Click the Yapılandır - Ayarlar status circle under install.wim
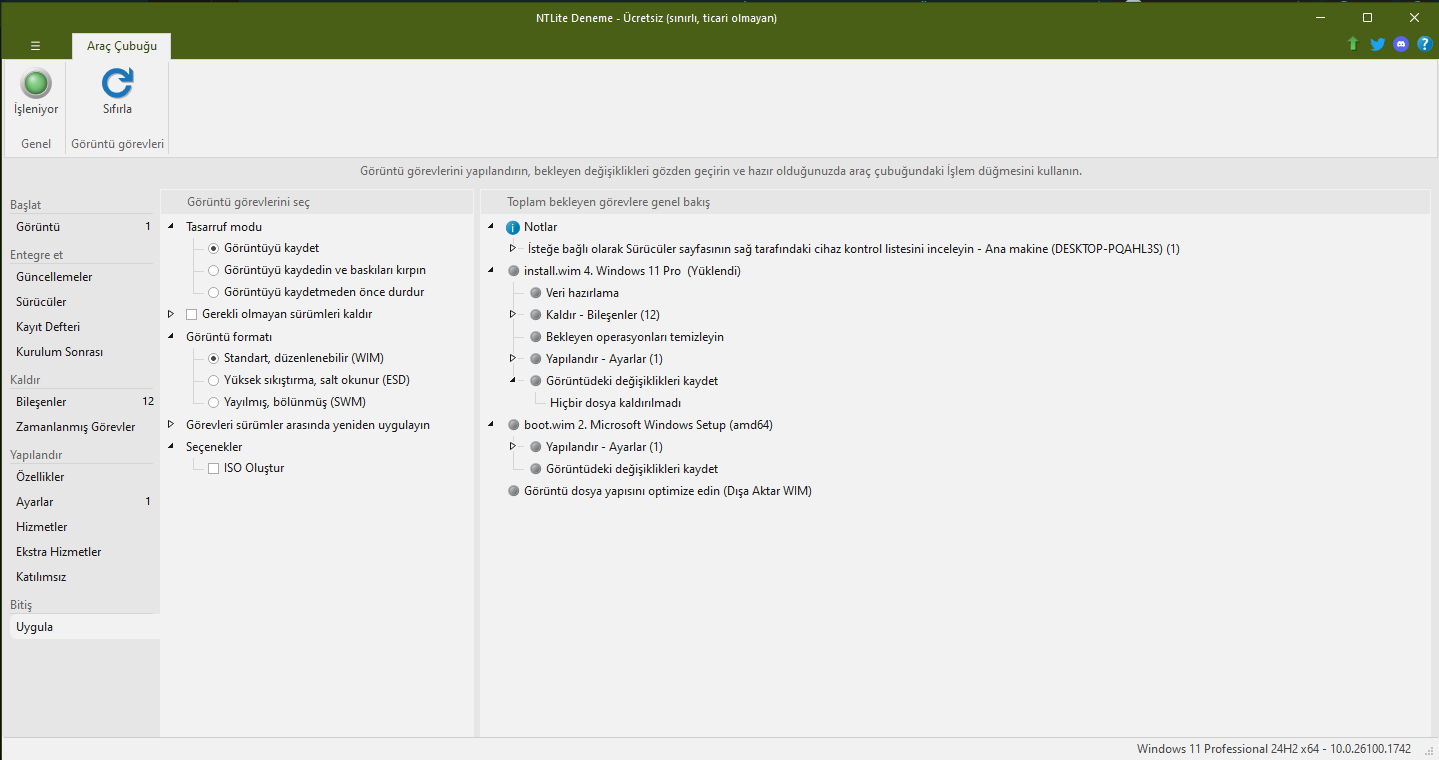1439x760 pixels. pos(536,359)
